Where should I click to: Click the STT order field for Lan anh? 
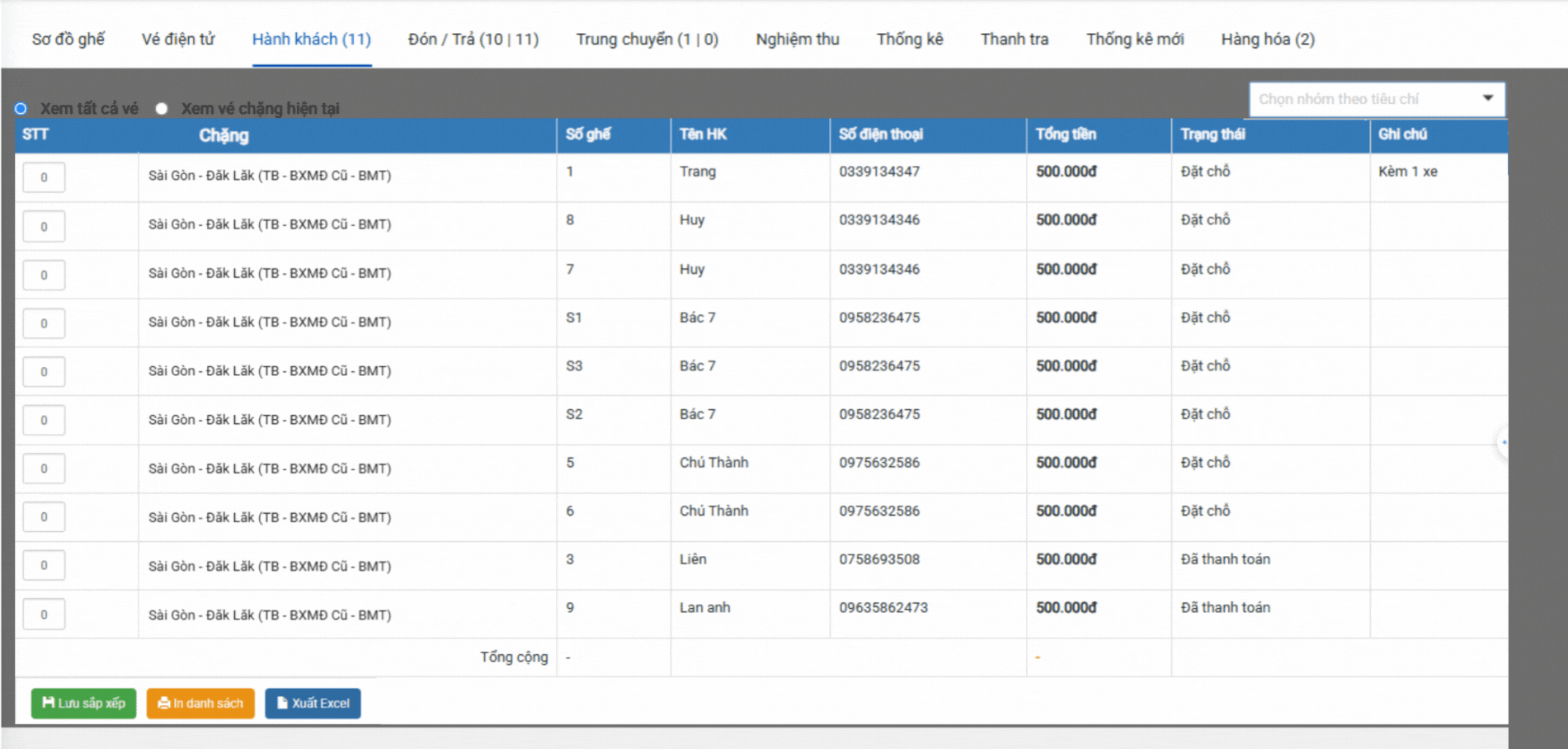tap(44, 615)
